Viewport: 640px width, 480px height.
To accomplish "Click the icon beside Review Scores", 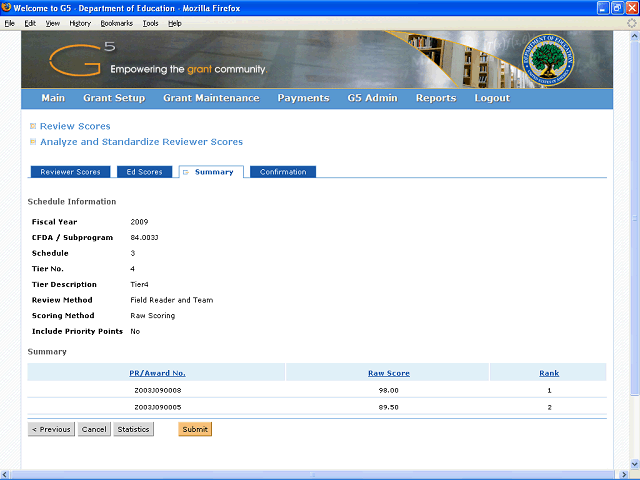I will click(33, 126).
